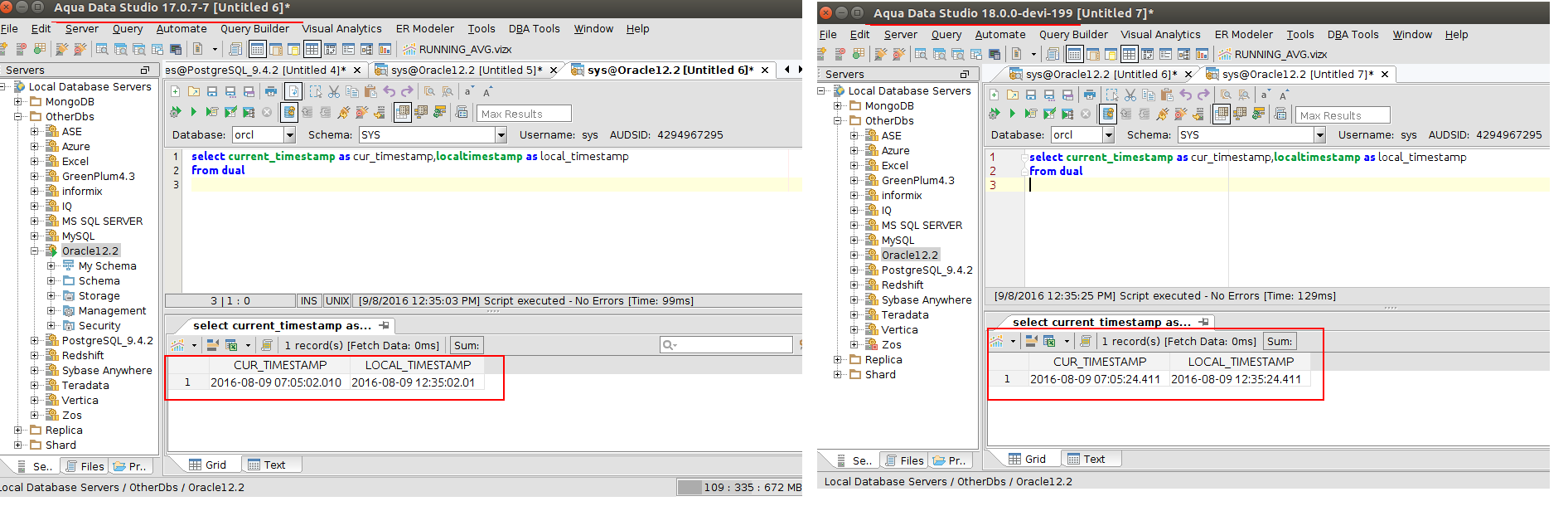
Task: Click the Max Results field in the 18.0 window
Action: [1343, 115]
